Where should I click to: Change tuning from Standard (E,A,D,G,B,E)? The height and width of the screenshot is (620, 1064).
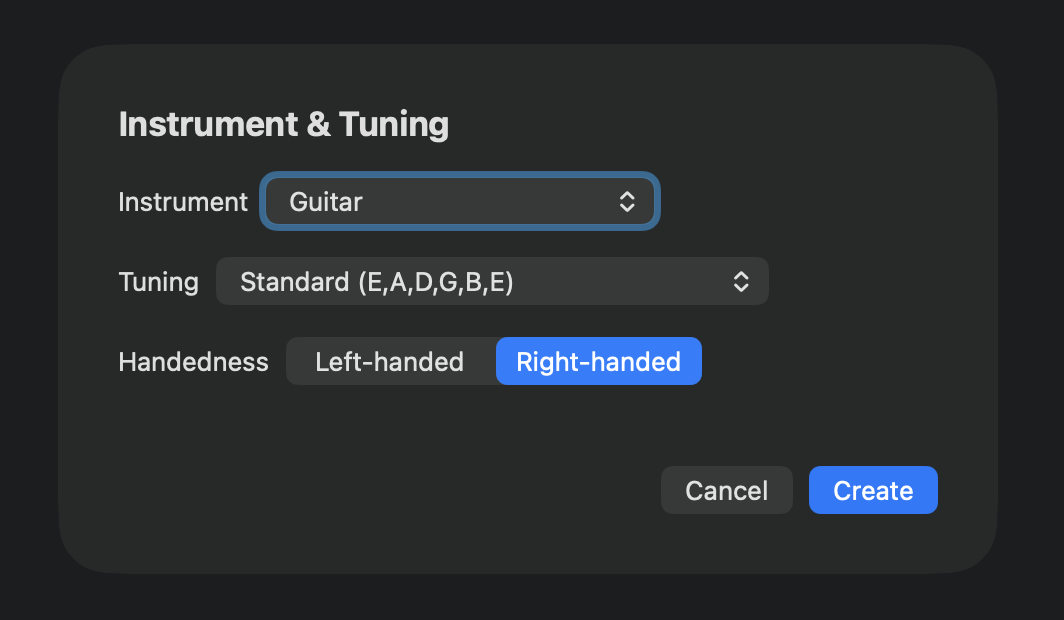pos(492,281)
